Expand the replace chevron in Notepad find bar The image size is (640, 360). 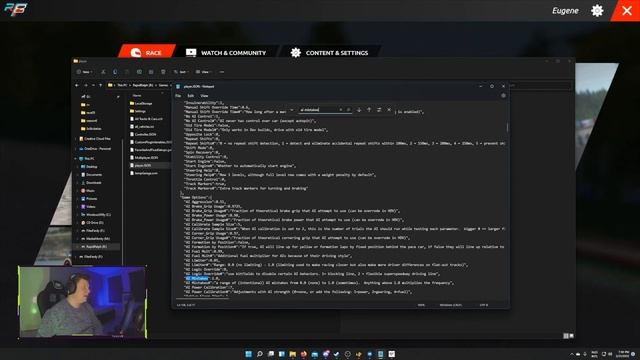291,110
